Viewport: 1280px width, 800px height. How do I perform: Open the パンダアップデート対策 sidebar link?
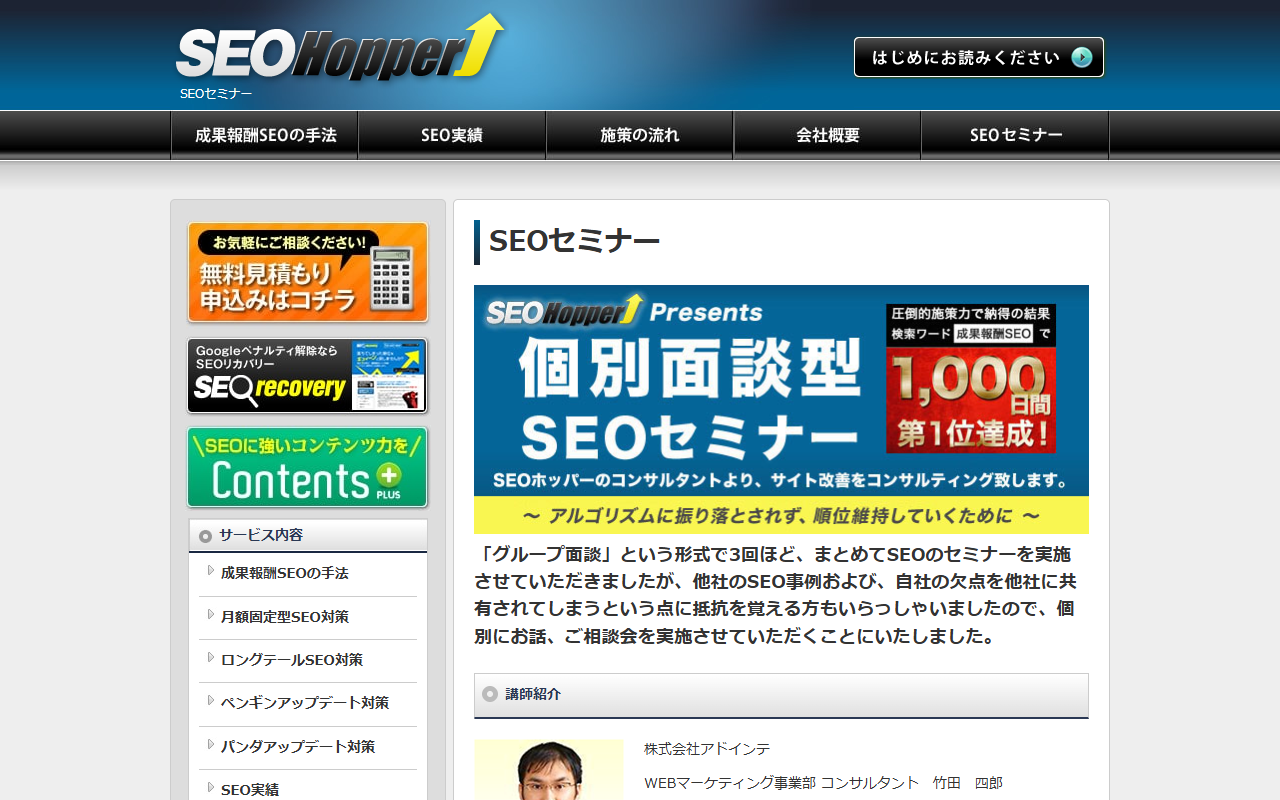(298, 747)
